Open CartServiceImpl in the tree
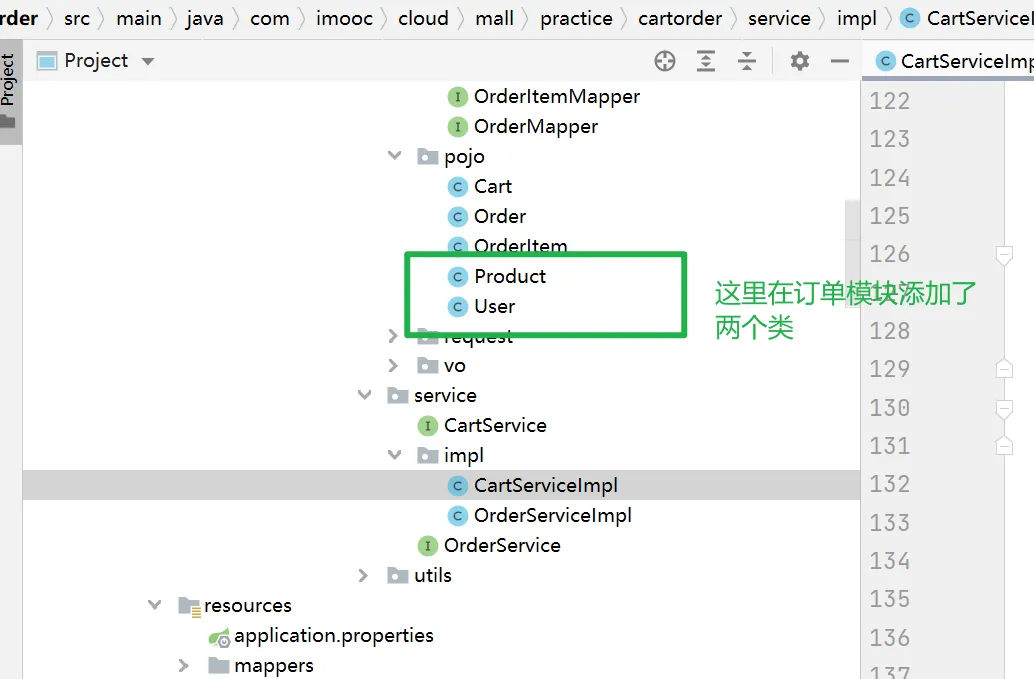 546,486
